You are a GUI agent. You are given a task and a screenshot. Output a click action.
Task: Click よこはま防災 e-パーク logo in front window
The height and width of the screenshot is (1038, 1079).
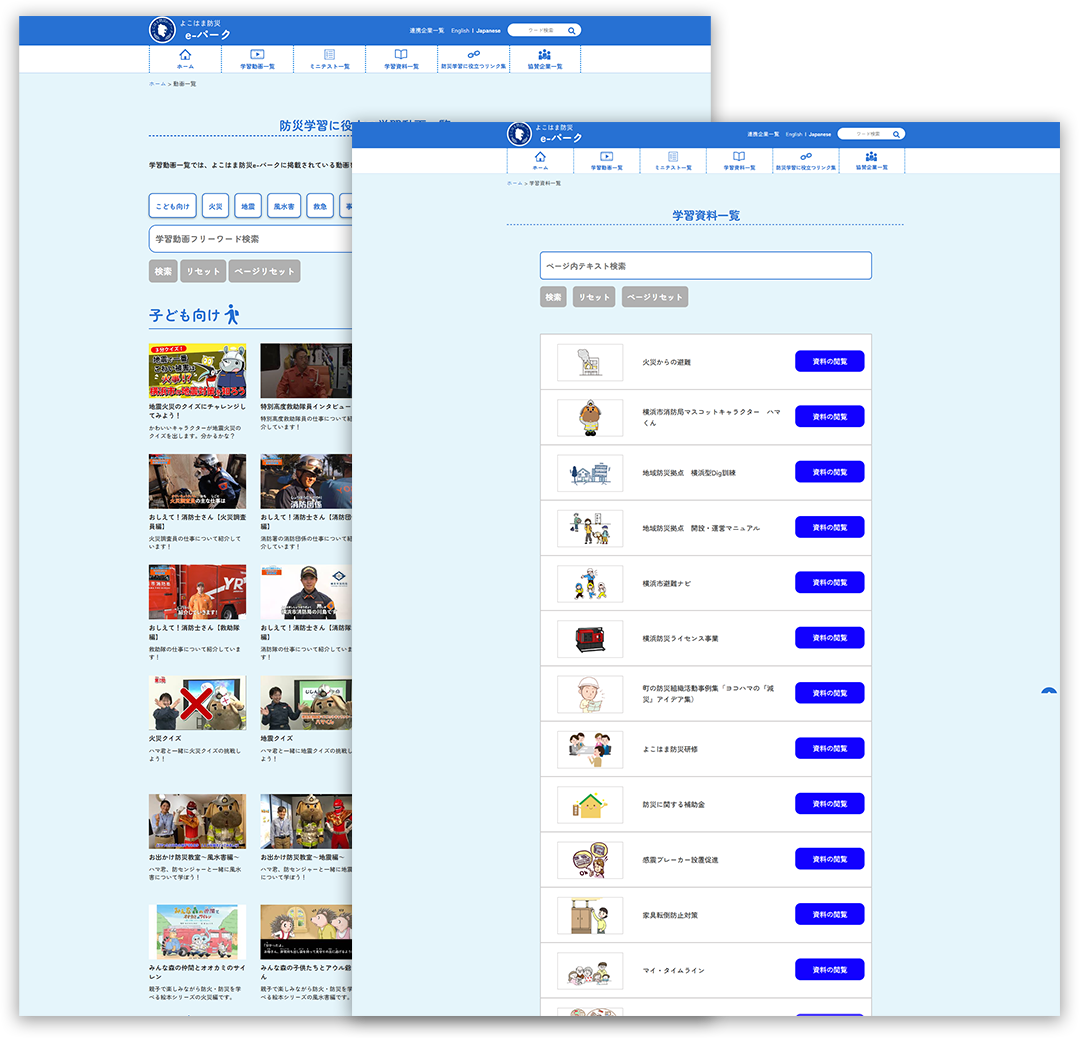[x=544, y=134]
